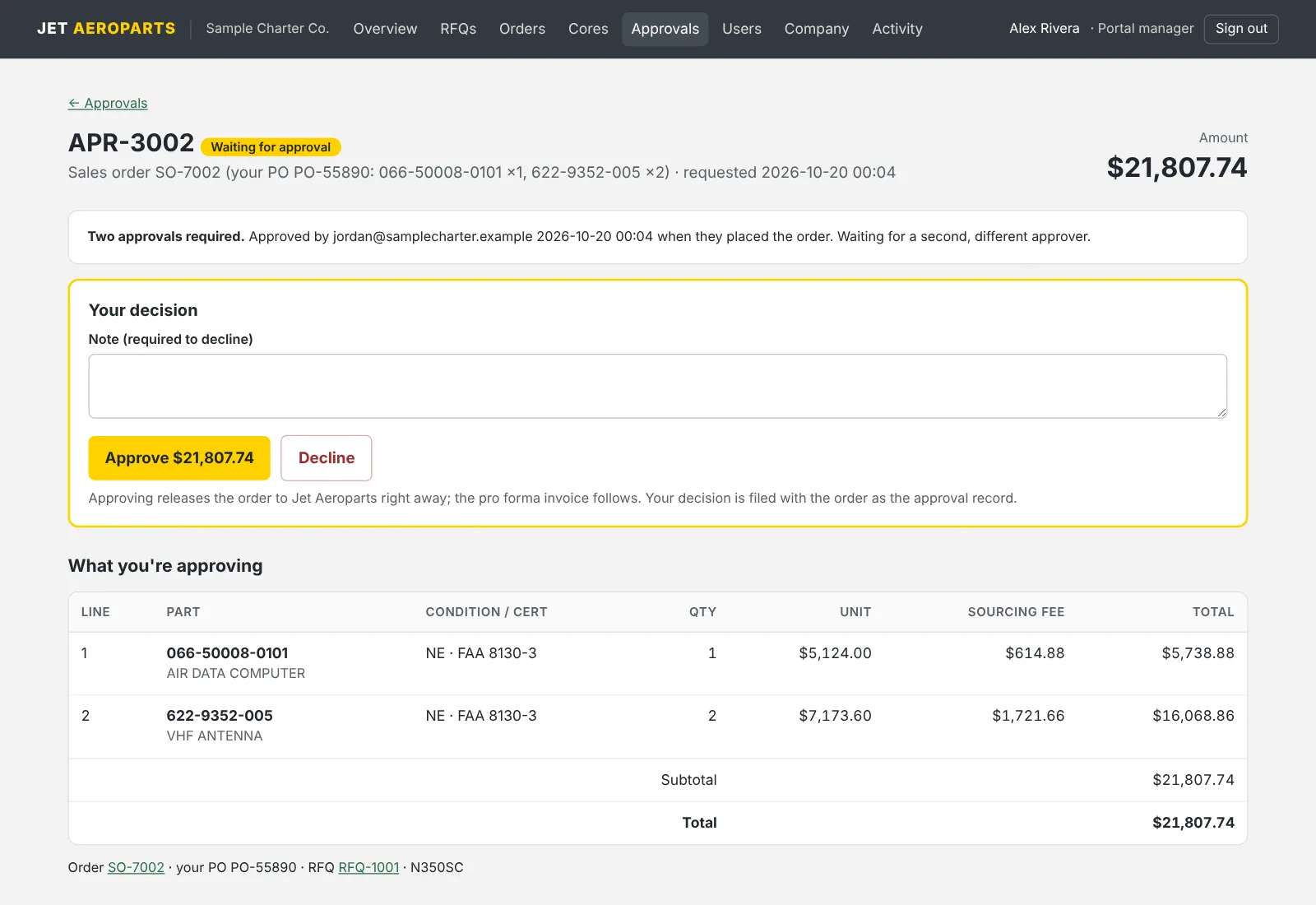The width and height of the screenshot is (1316, 905).
Task: Click the QTY column header
Action: click(x=702, y=612)
